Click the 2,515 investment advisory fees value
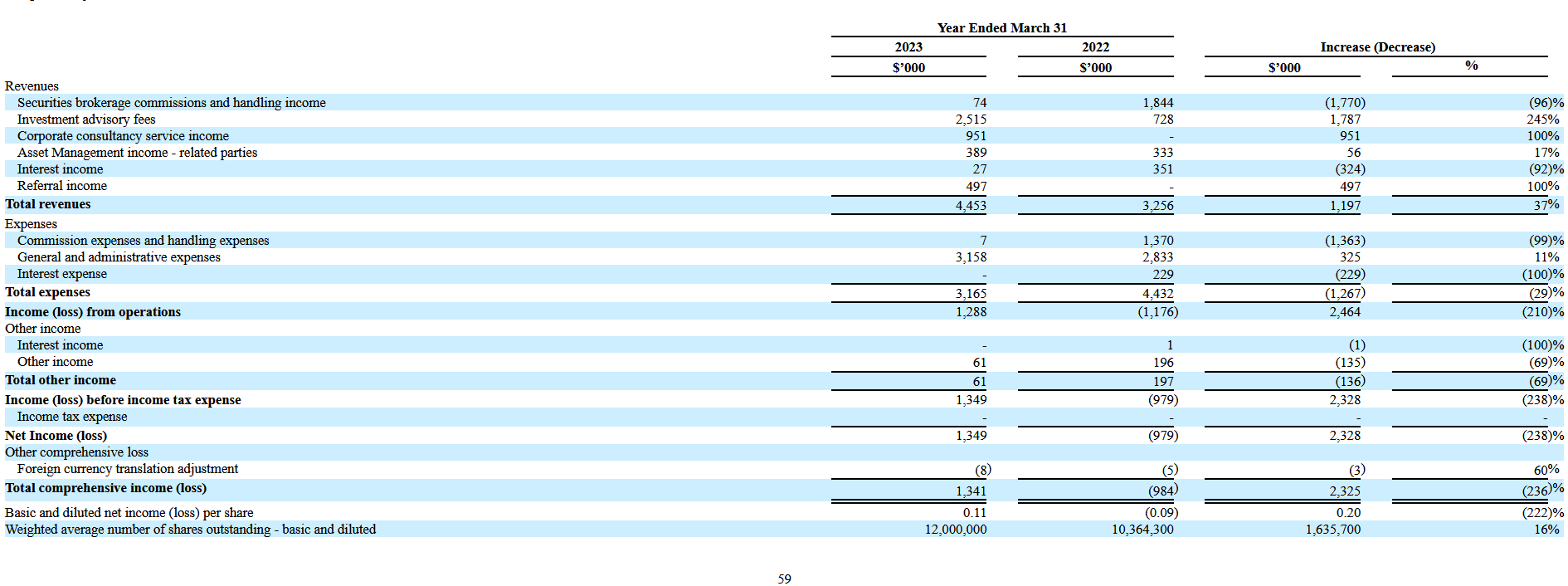 (971, 120)
